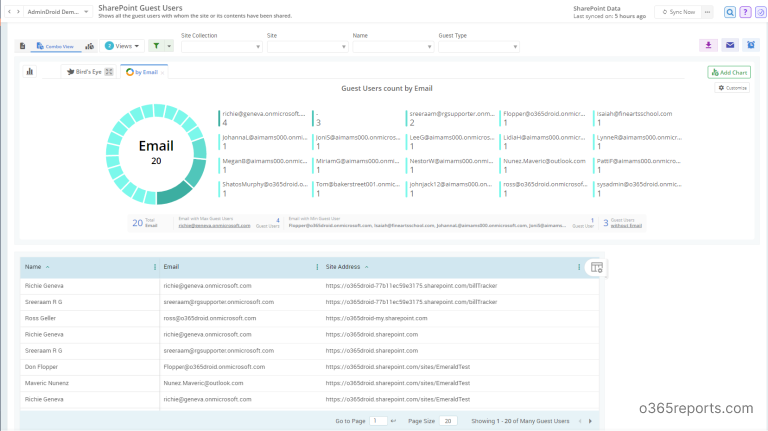Click the search magnifier icon
This screenshot has width=768, height=431.
[x=730, y=12]
